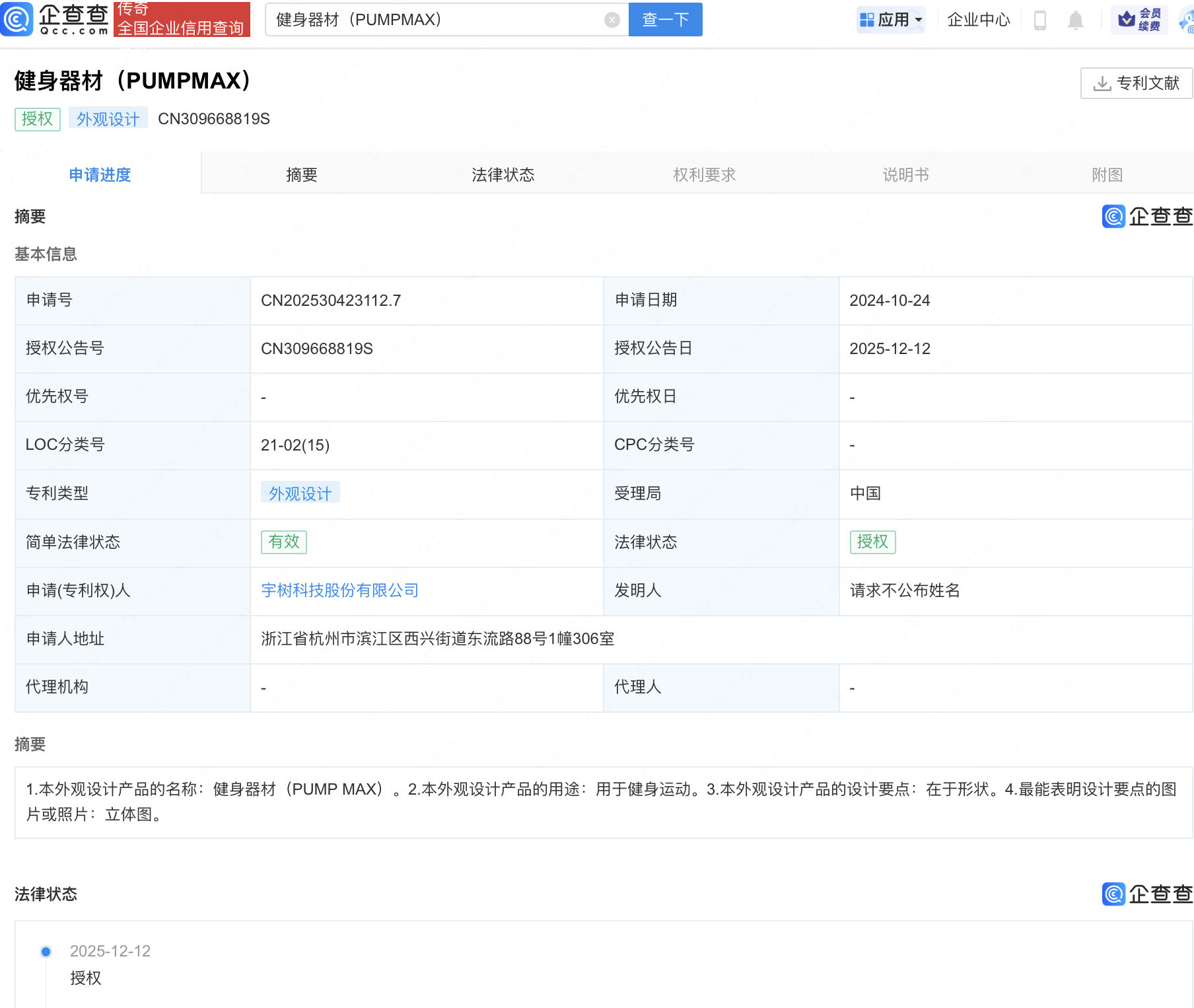
Task: Select the 申请进度 tab
Action: [x=100, y=174]
